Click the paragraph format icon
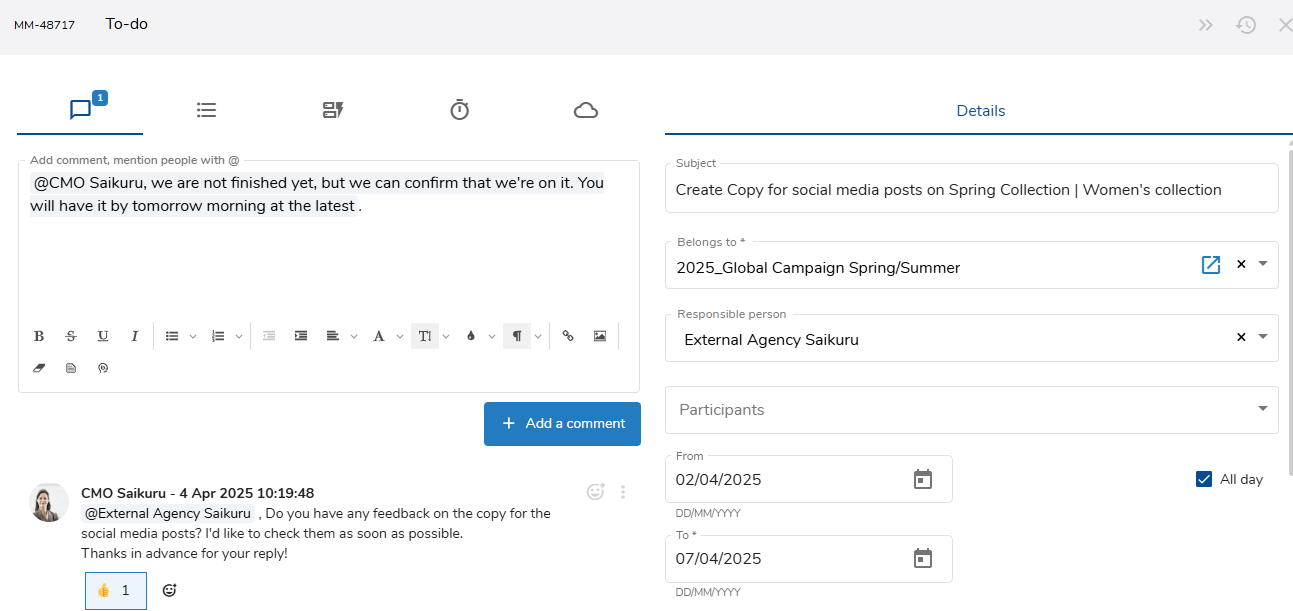Image resolution: width=1293 pixels, height=611 pixels. click(517, 336)
